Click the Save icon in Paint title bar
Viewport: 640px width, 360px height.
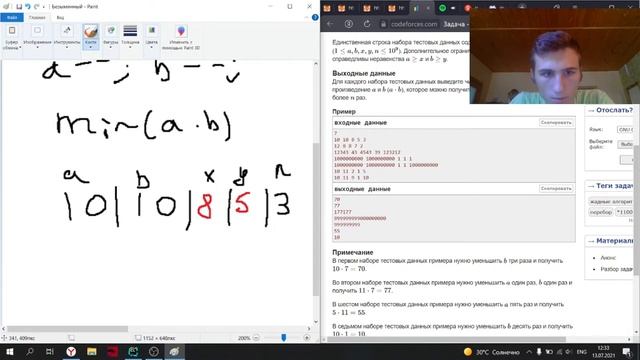pos(19,7)
